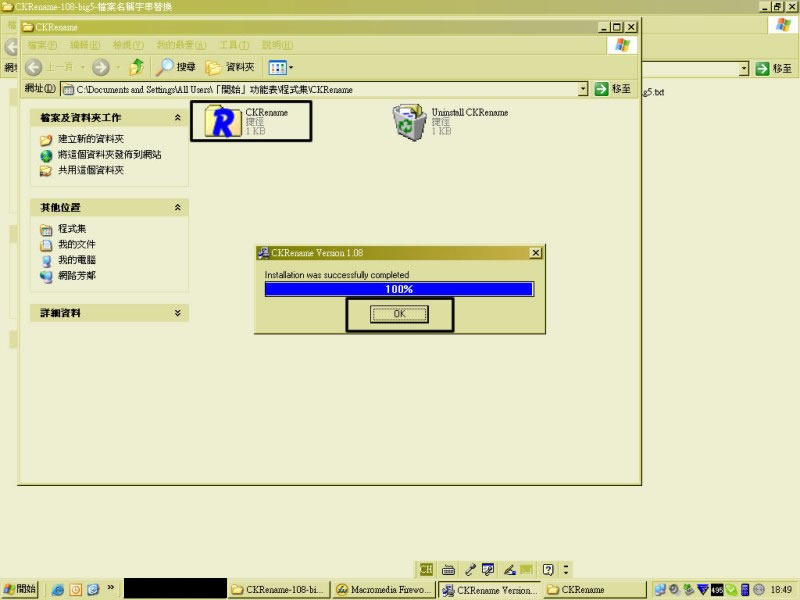This screenshot has width=800, height=600.
Task: Click OK in the installation dialog
Action: [x=399, y=314]
